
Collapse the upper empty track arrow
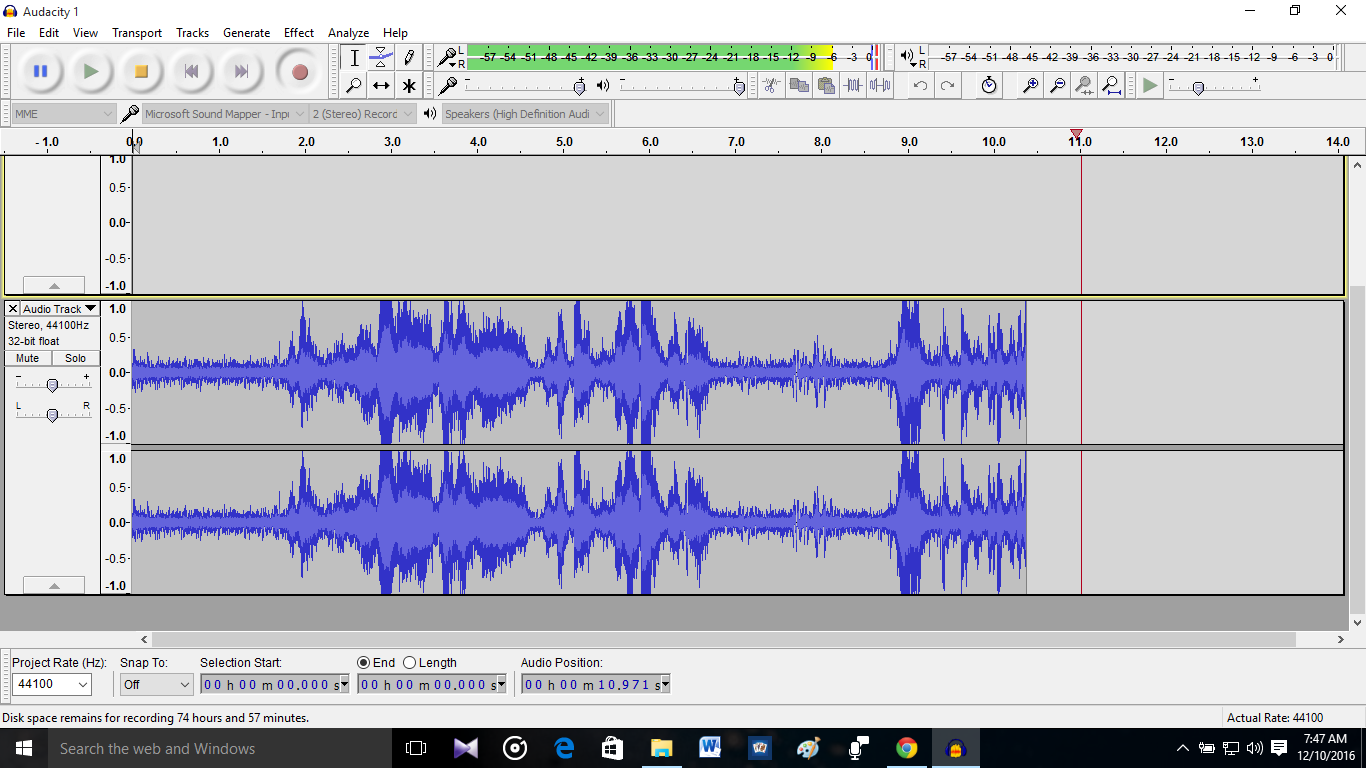54,285
